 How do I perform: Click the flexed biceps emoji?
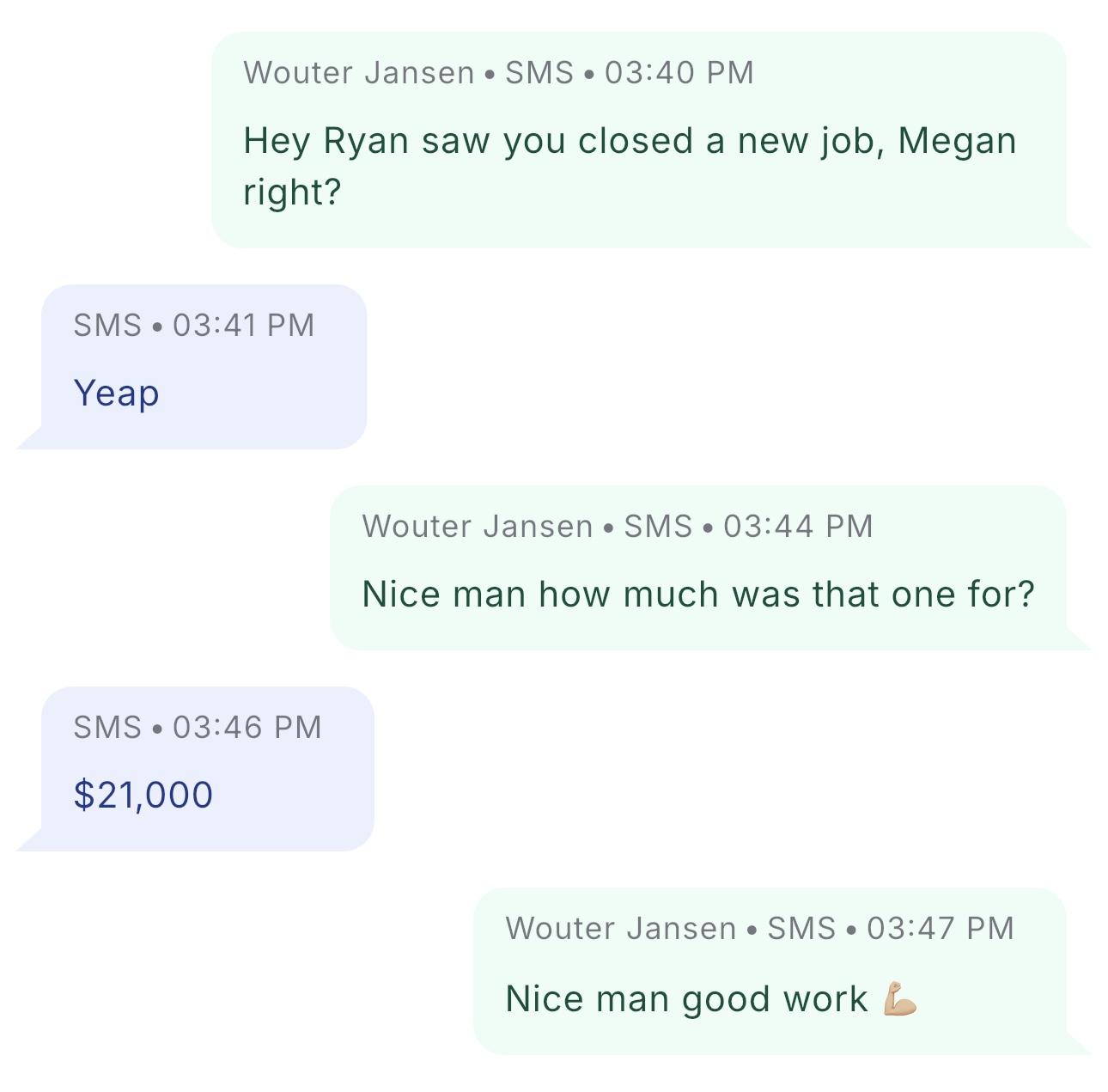coord(900,998)
